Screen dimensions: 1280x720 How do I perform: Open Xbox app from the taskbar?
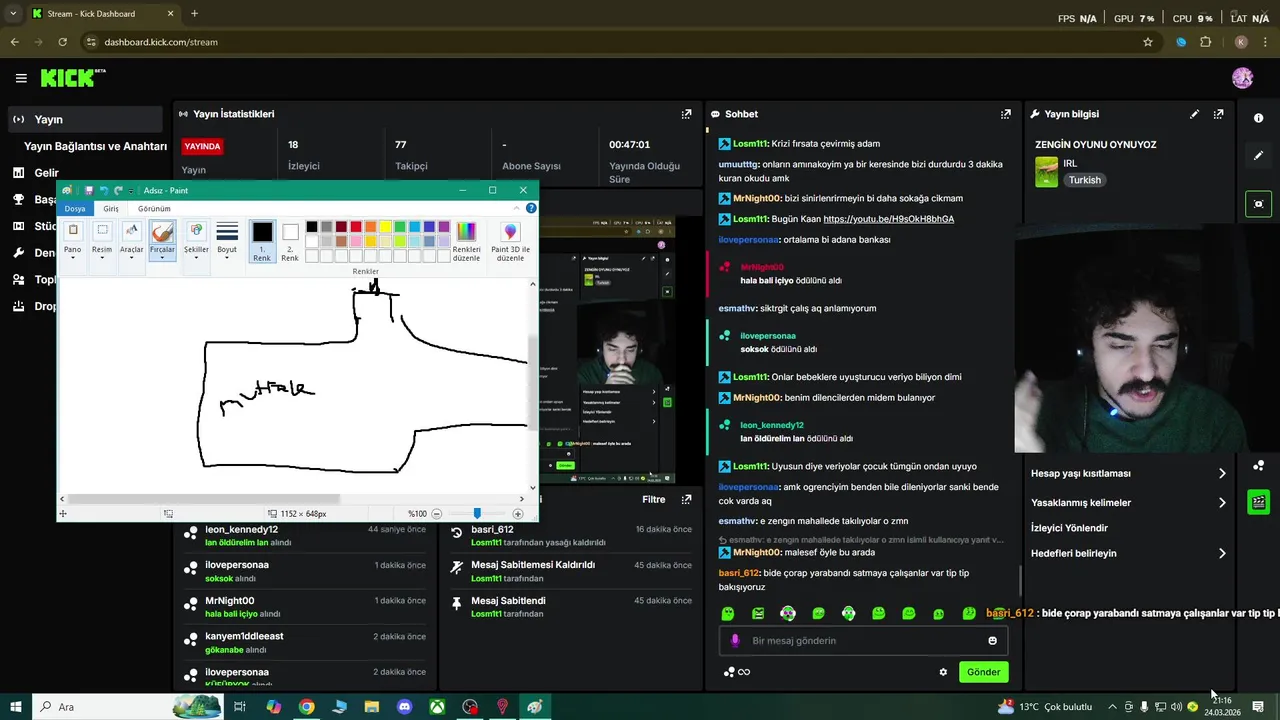click(x=438, y=707)
